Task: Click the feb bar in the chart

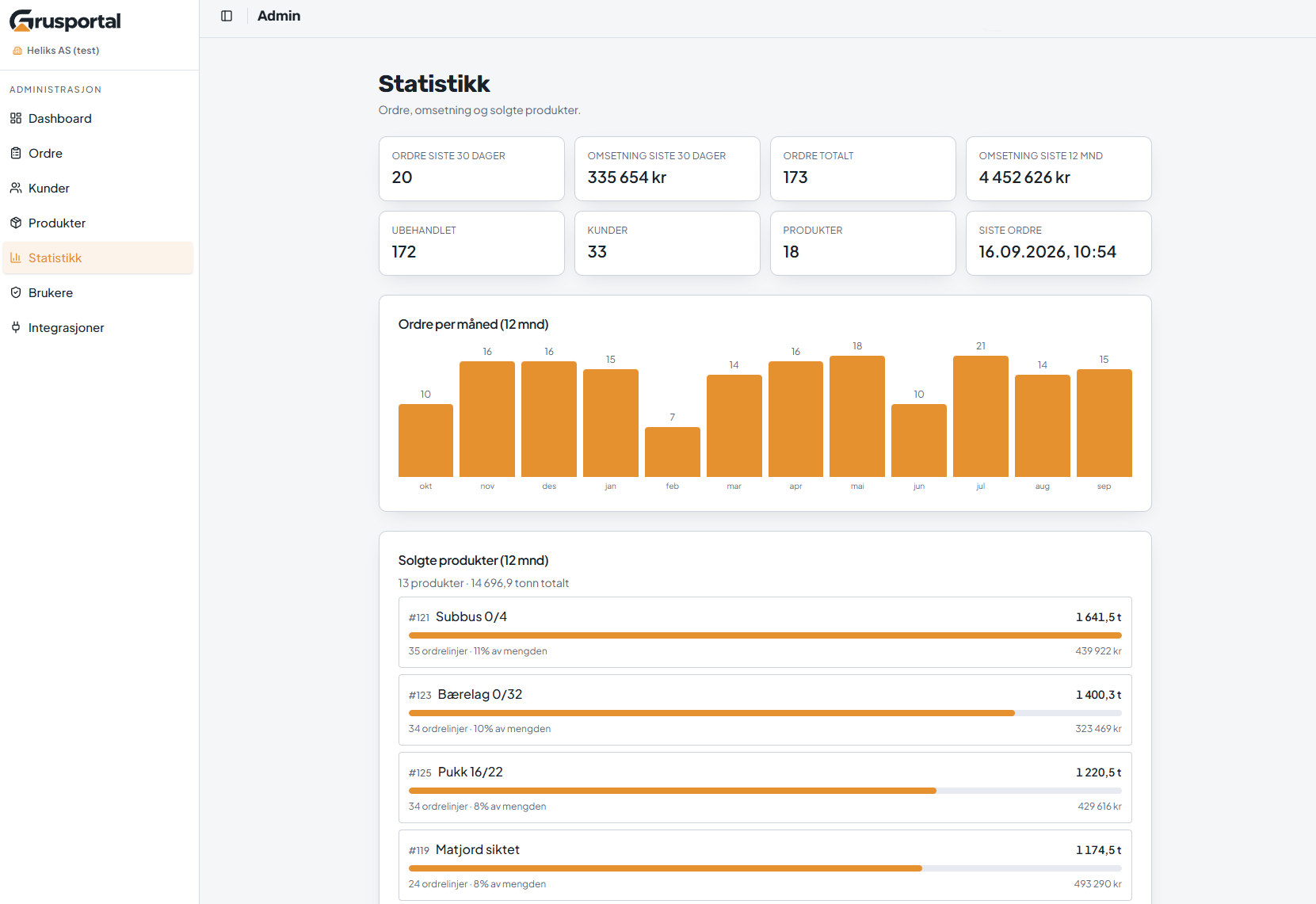Action: coord(673,452)
